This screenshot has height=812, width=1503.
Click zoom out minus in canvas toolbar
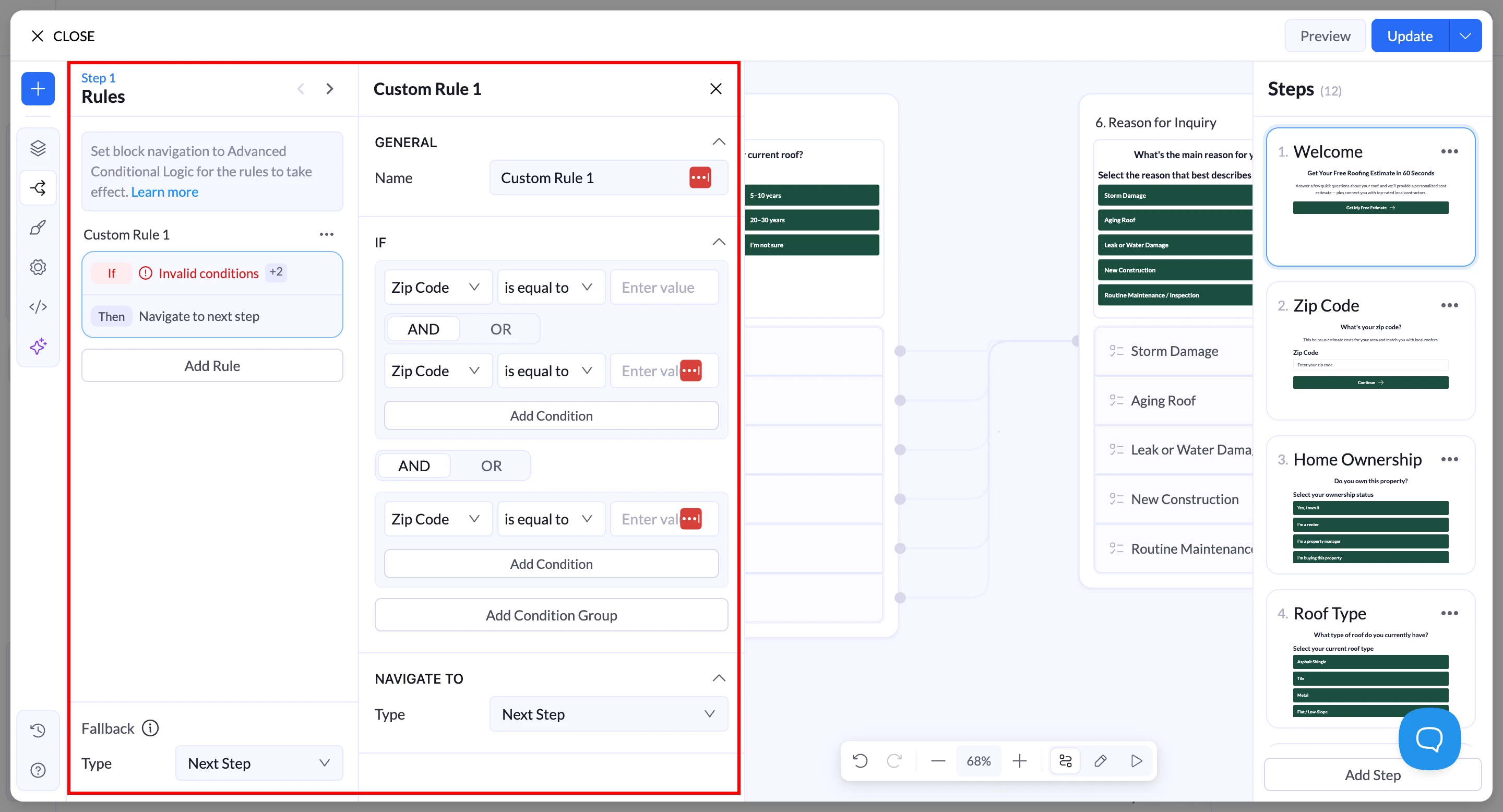coord(938,761)
